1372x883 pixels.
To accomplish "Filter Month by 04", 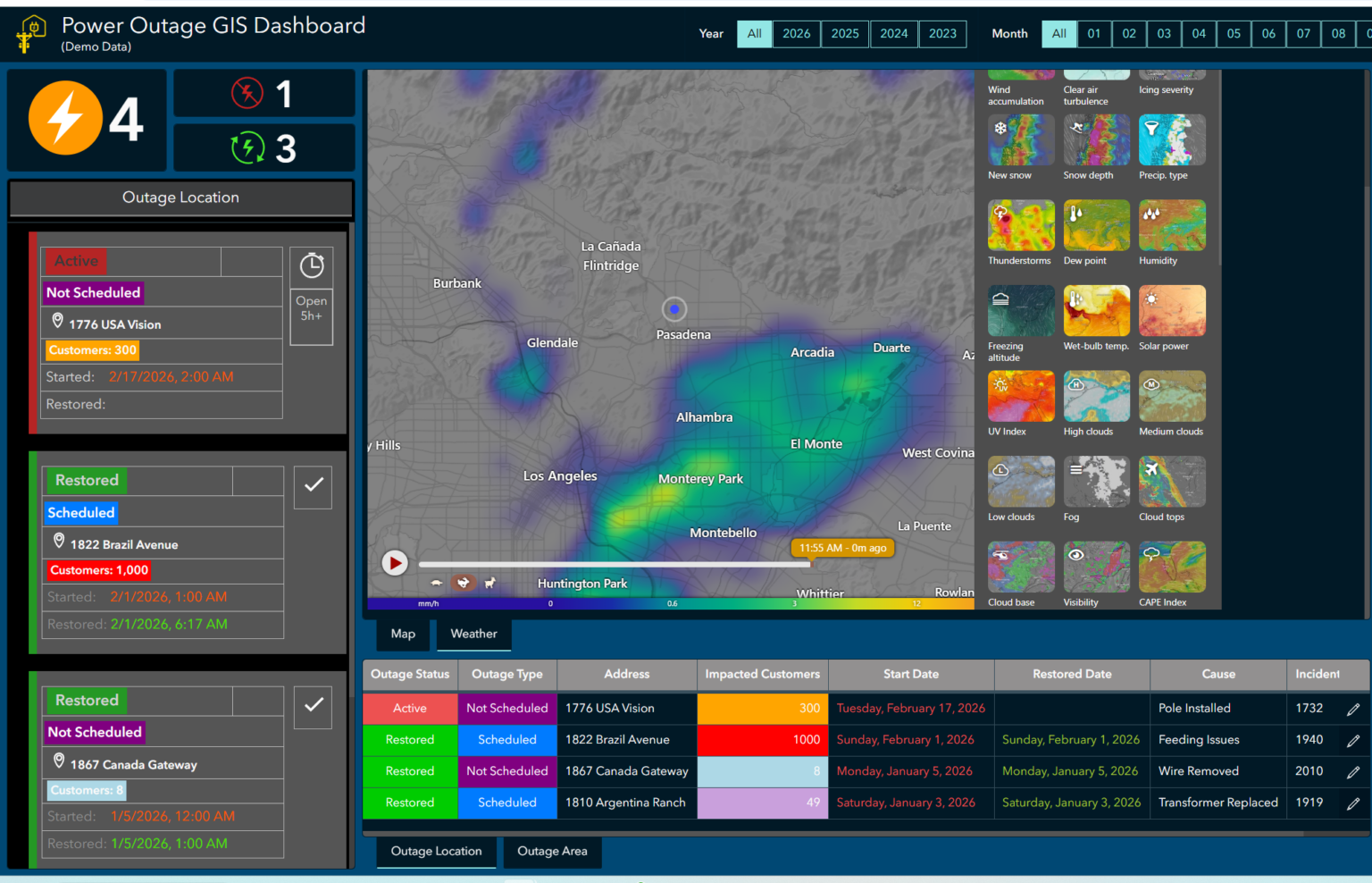I will click(x=1199, y=34).
